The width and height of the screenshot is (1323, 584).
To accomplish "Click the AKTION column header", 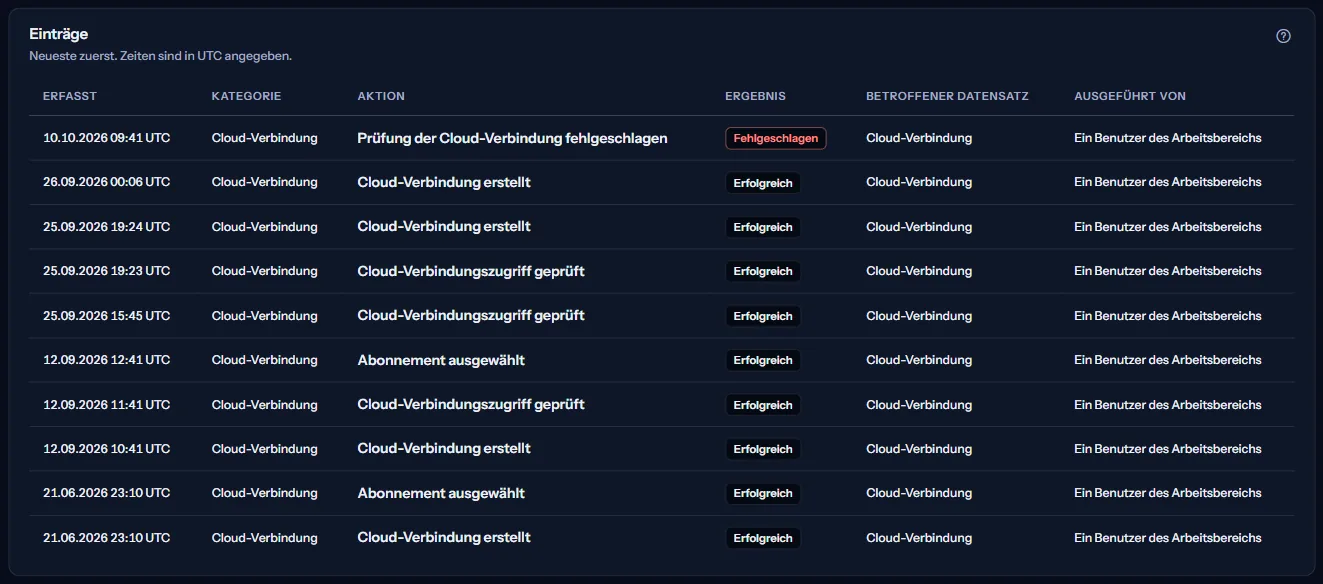I will coord(381,96).
